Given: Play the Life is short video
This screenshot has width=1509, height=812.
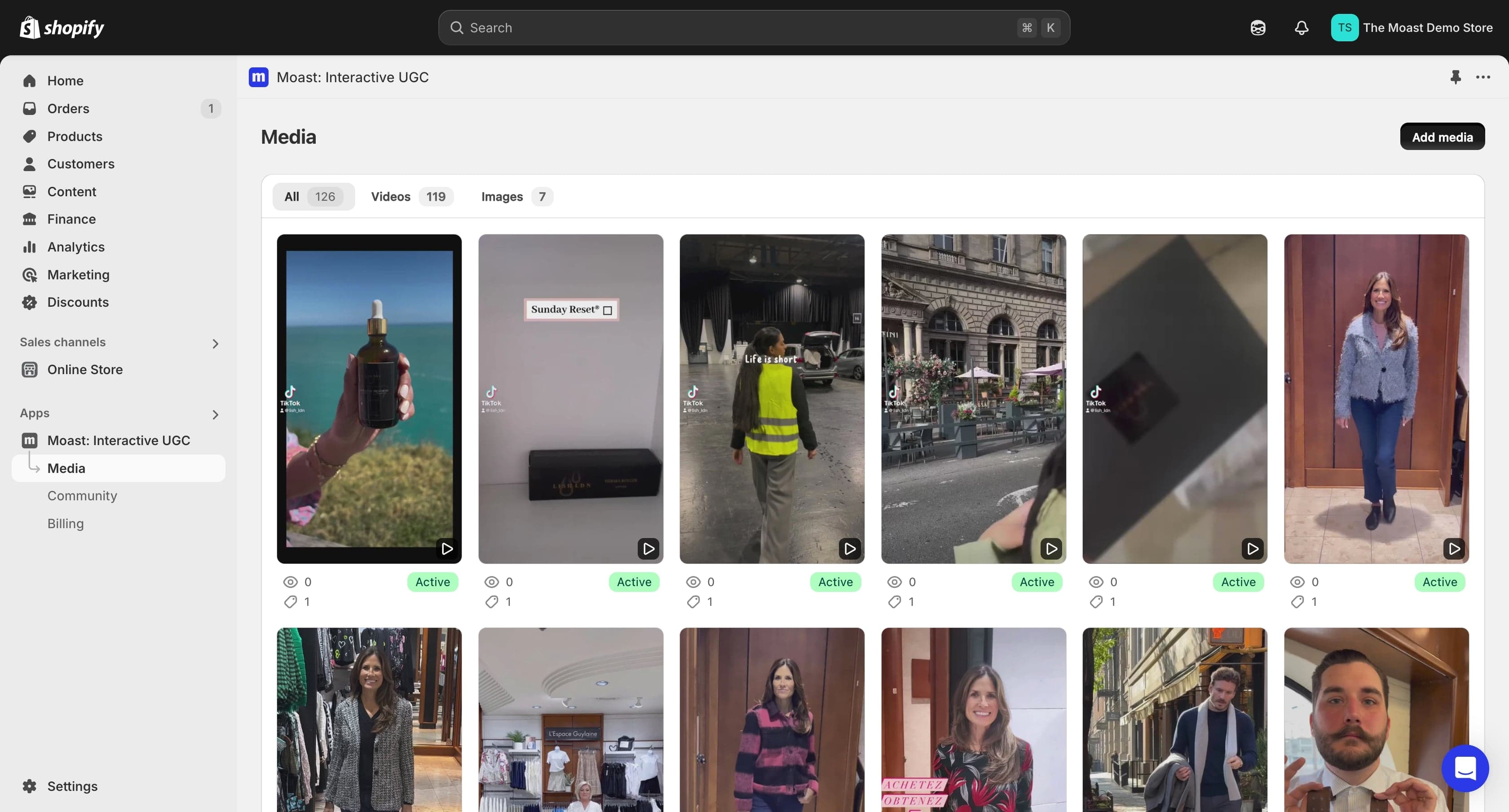Looking at the screenshot, I should click(x=850, y=549).
